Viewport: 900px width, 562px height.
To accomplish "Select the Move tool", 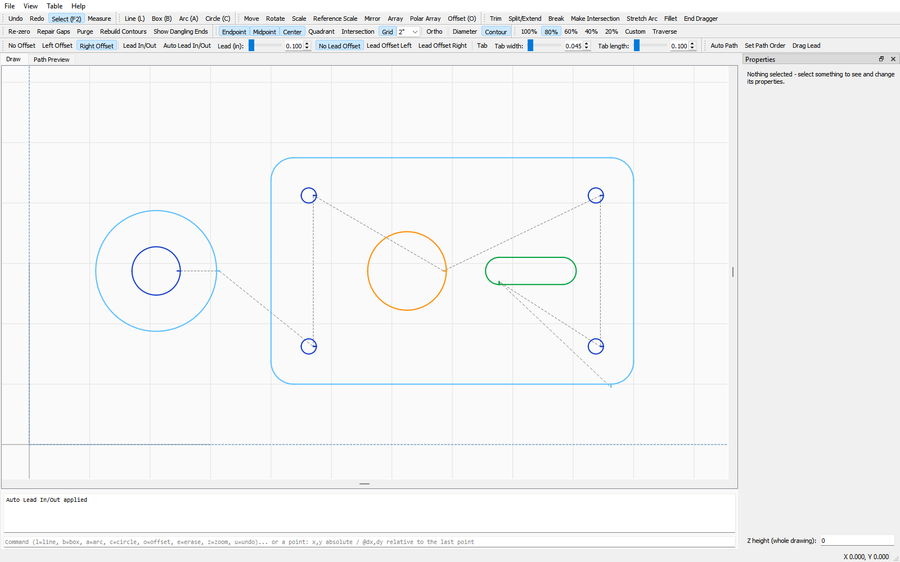I will (x=251, y=18).
